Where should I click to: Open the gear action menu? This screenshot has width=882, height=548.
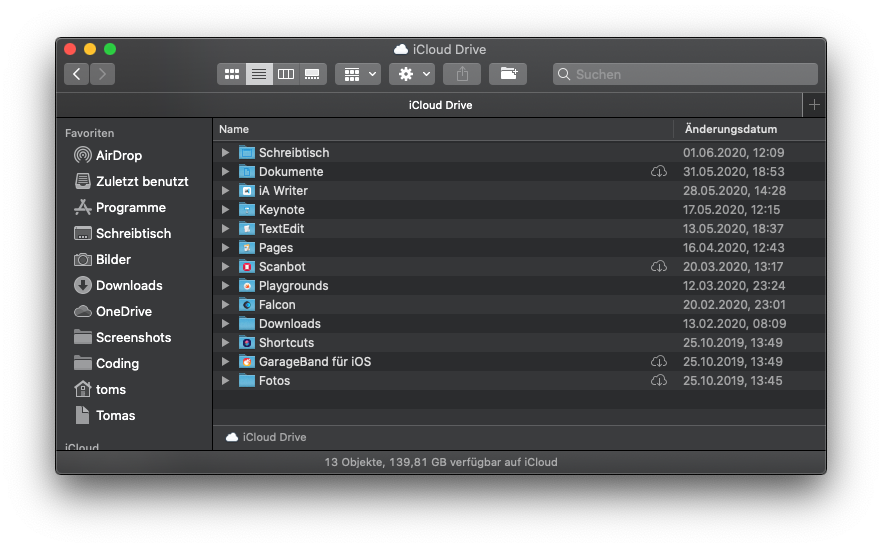click(x=412, y=74)
